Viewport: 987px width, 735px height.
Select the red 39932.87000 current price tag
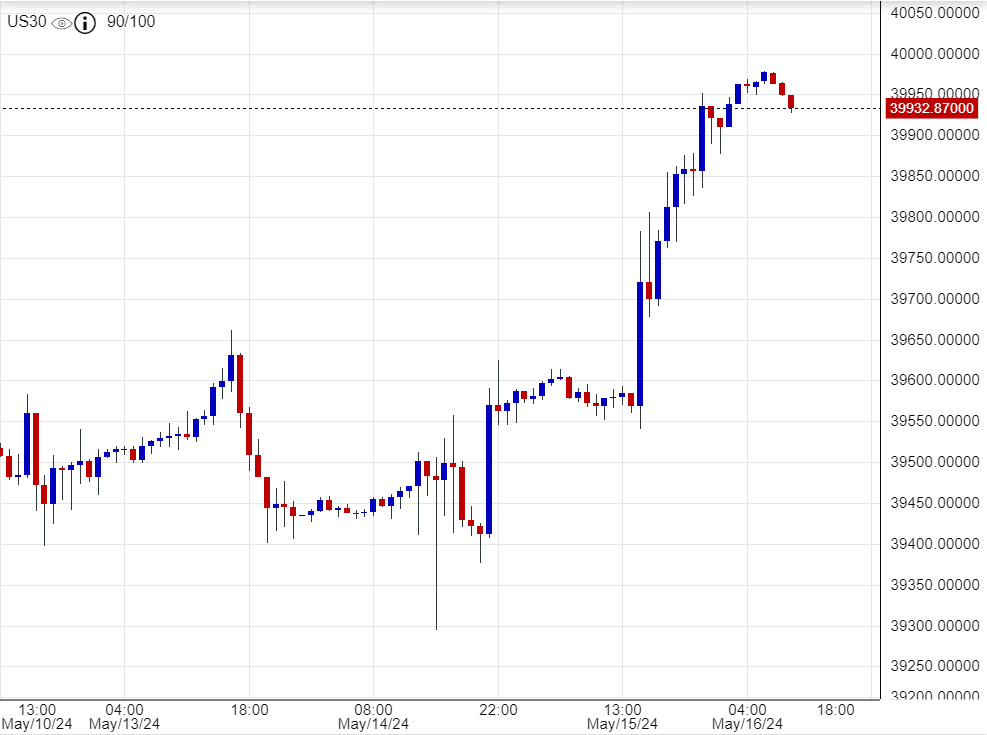coord(931,108)
